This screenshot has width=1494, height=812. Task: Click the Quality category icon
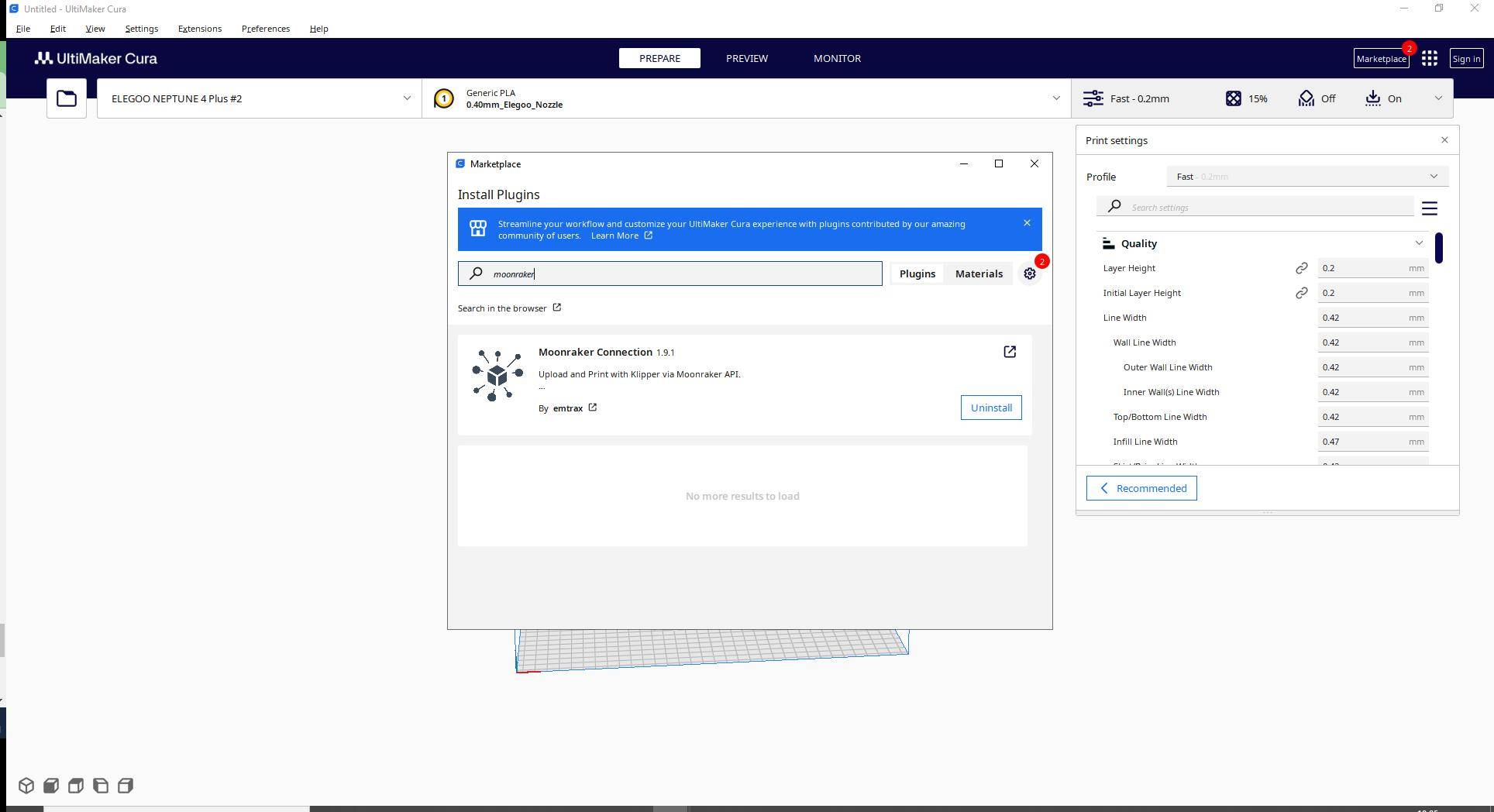coord(1108,243)
